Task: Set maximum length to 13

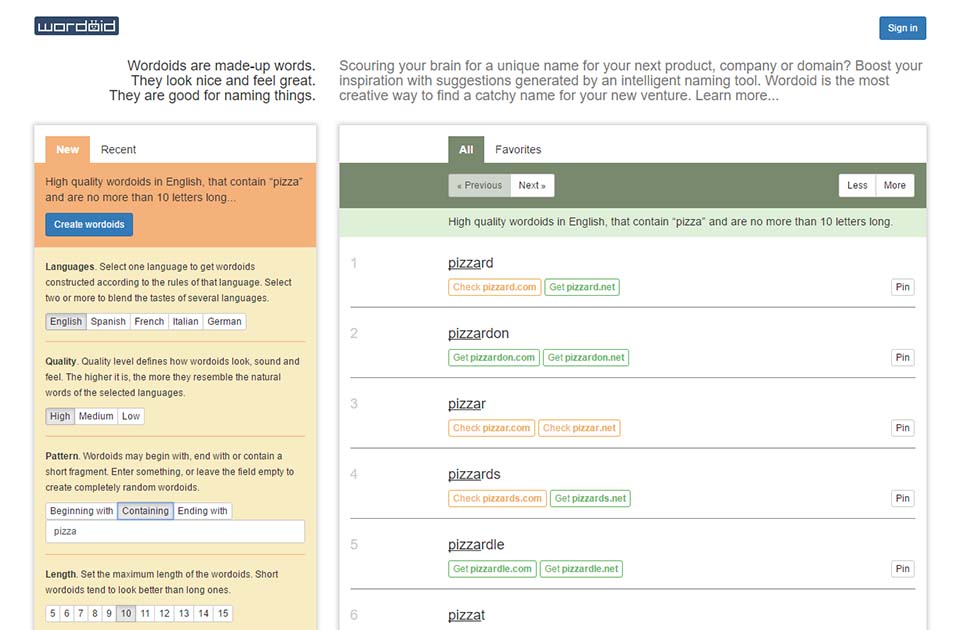Action: (184, 613)
